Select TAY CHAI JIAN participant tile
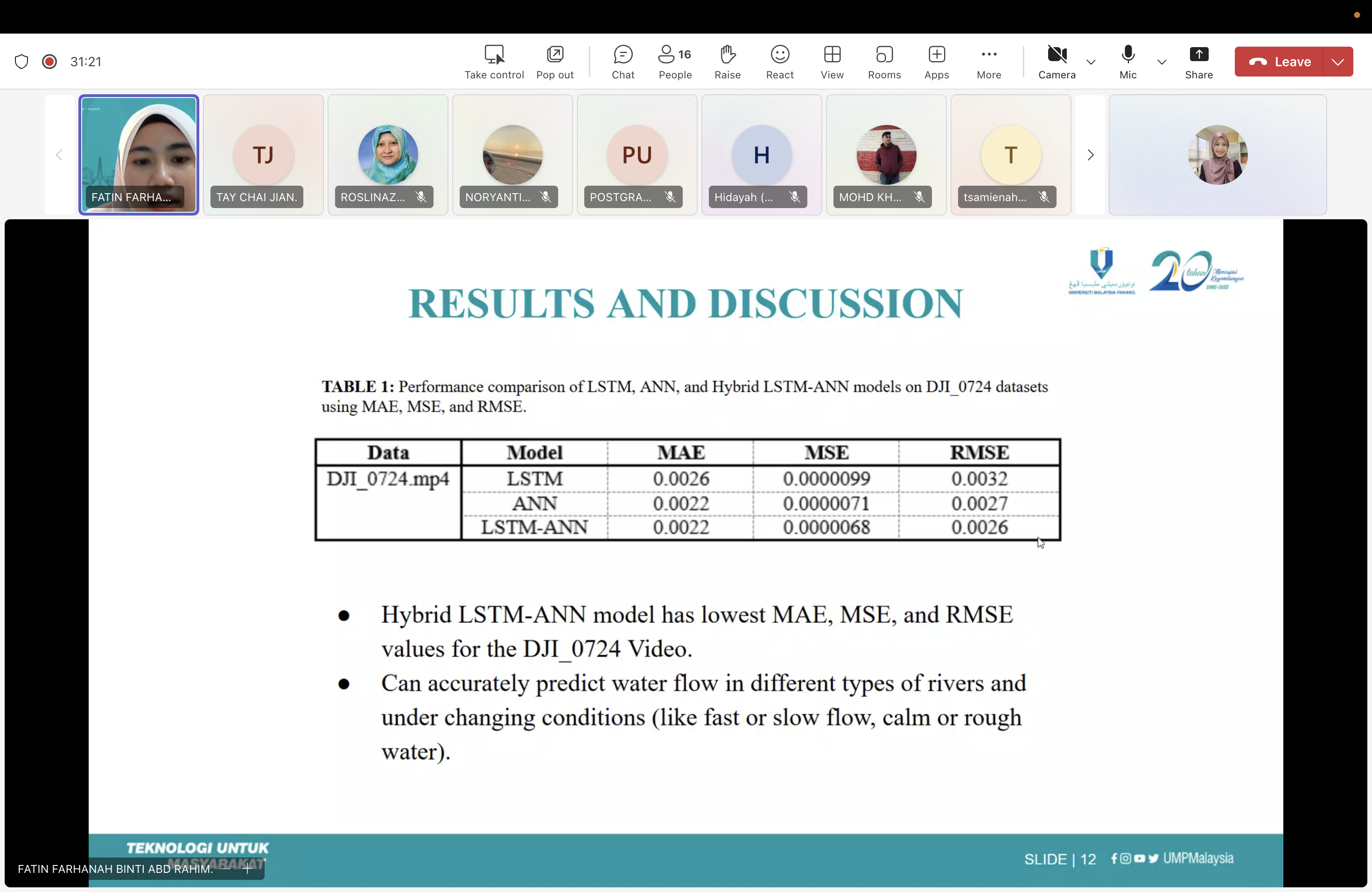The image size is (1372, 892). (264, 155)
